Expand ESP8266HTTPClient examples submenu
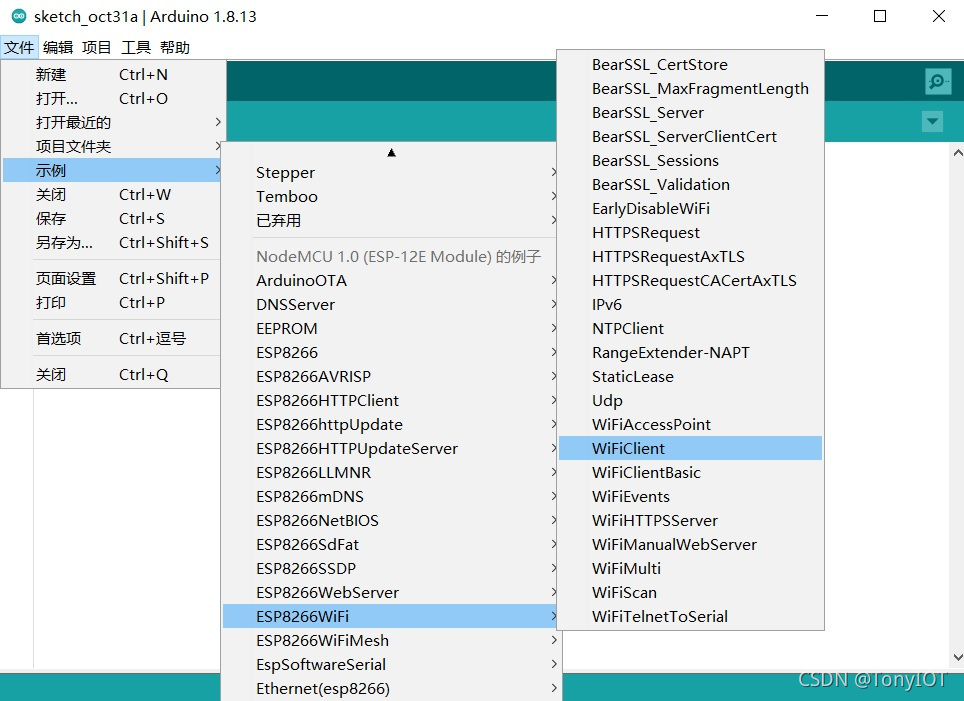The width and height of the screenshot is (964, 701). 390,400
